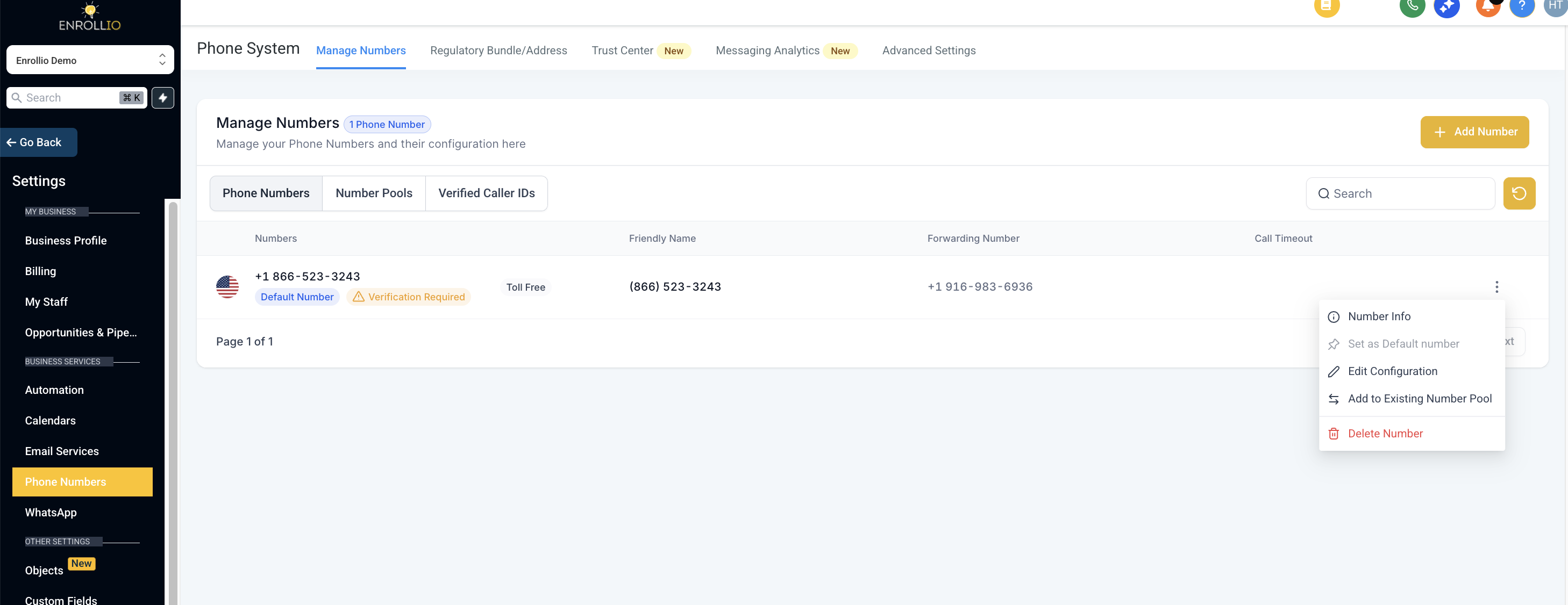Click the numbers table Search field
The width and height of the screenshot is (1568, 605).
click(x=1400, y=193)
